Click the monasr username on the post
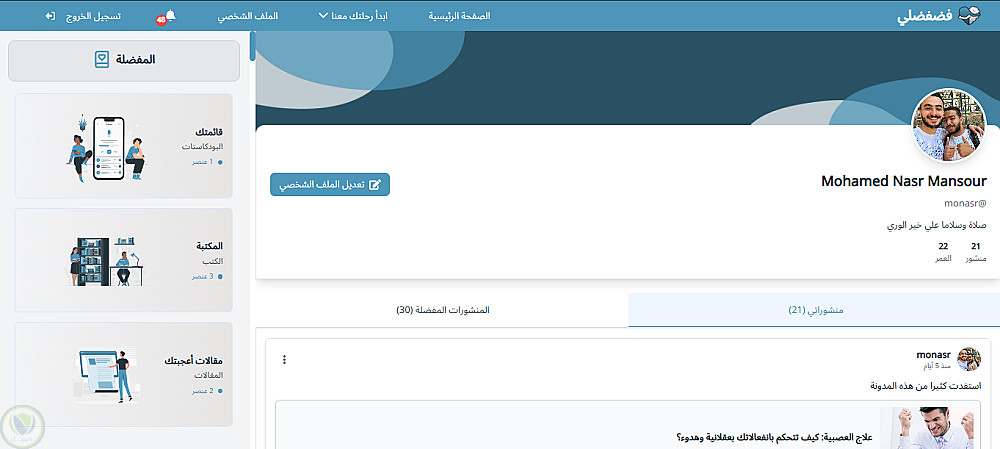This screenshot has width=1000, height=449. [934, 355]
